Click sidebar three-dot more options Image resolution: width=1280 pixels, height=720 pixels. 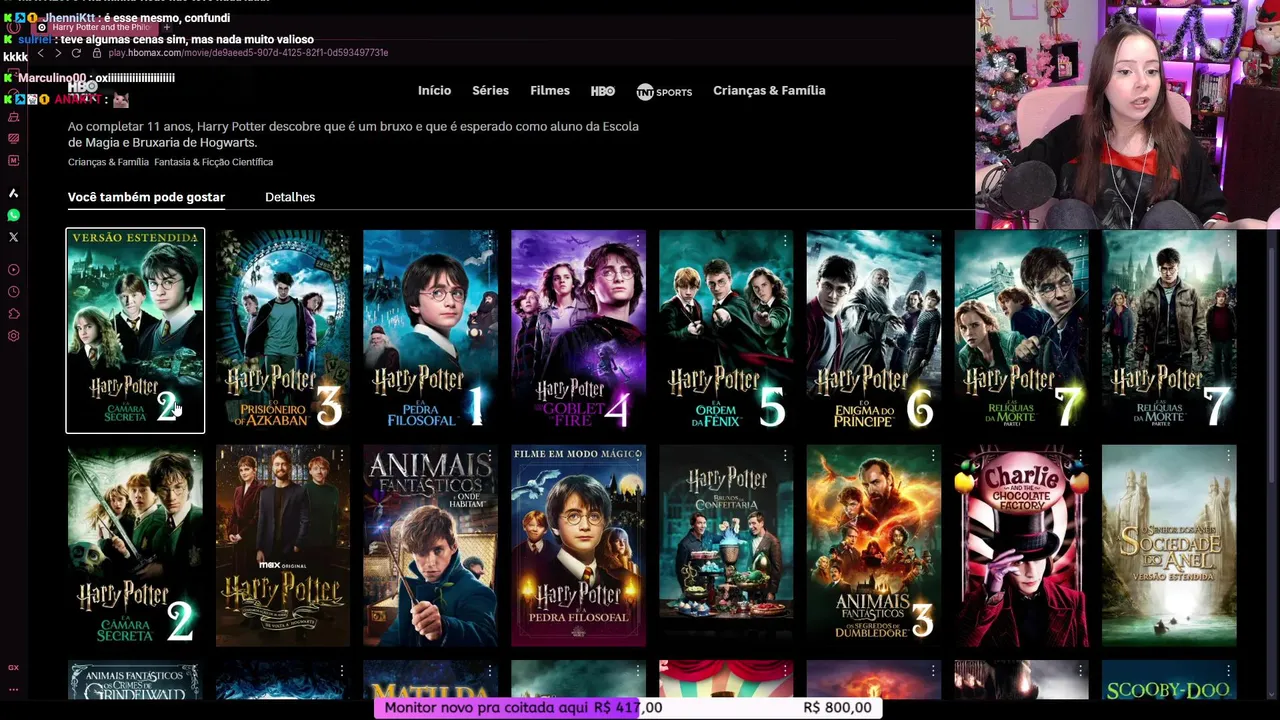point(13,689)
